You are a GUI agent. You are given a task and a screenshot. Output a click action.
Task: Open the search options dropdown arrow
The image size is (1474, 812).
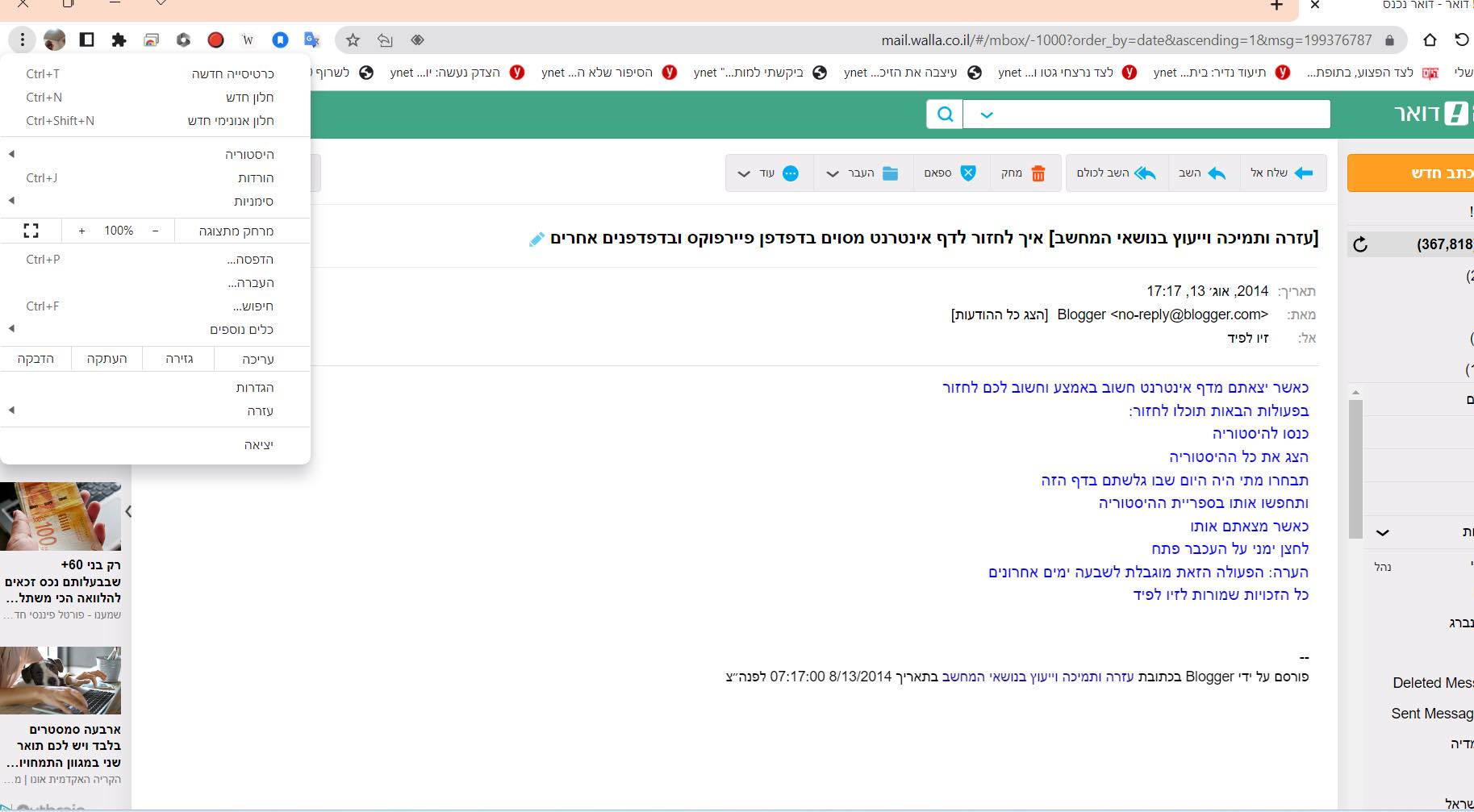986,115
